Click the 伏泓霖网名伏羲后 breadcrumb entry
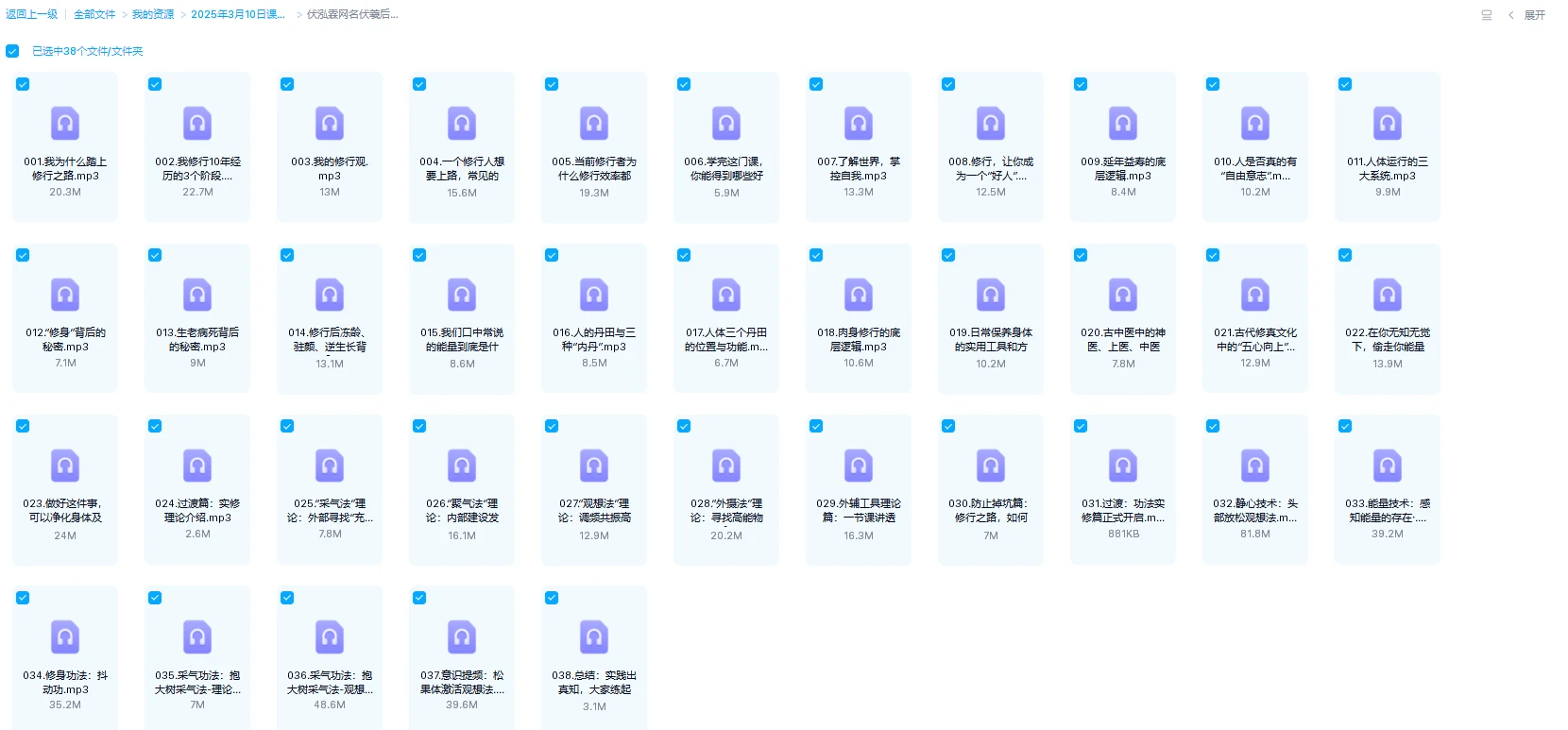 coord(352,14)
